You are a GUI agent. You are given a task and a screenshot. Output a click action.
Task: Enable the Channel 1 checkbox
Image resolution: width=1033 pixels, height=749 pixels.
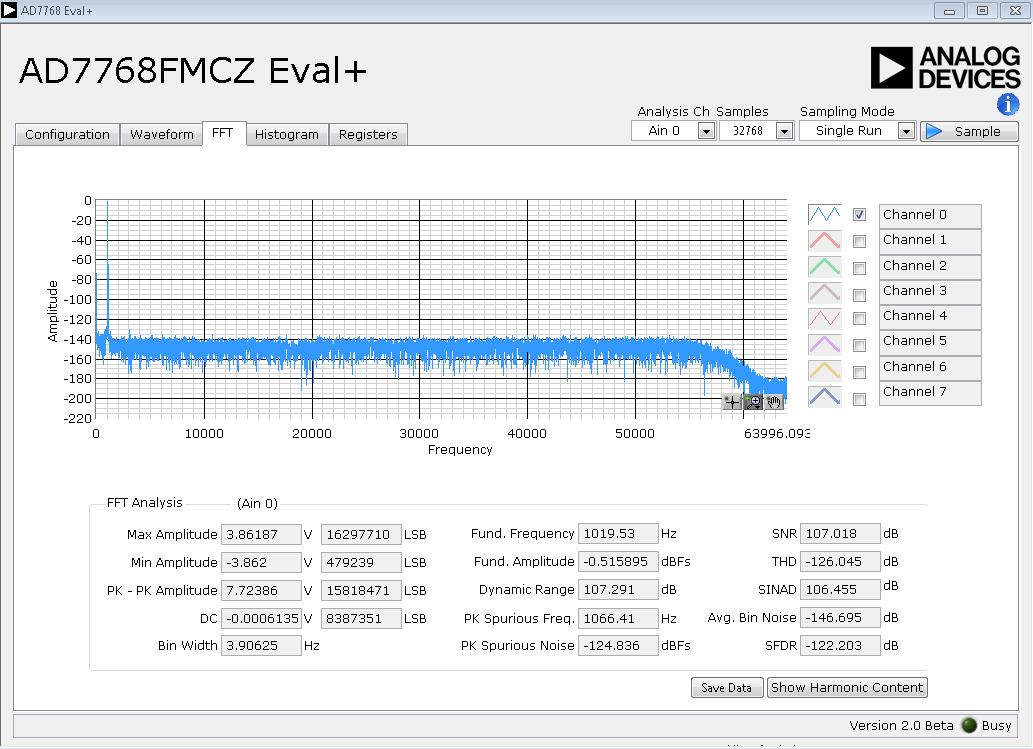[859, 241]
